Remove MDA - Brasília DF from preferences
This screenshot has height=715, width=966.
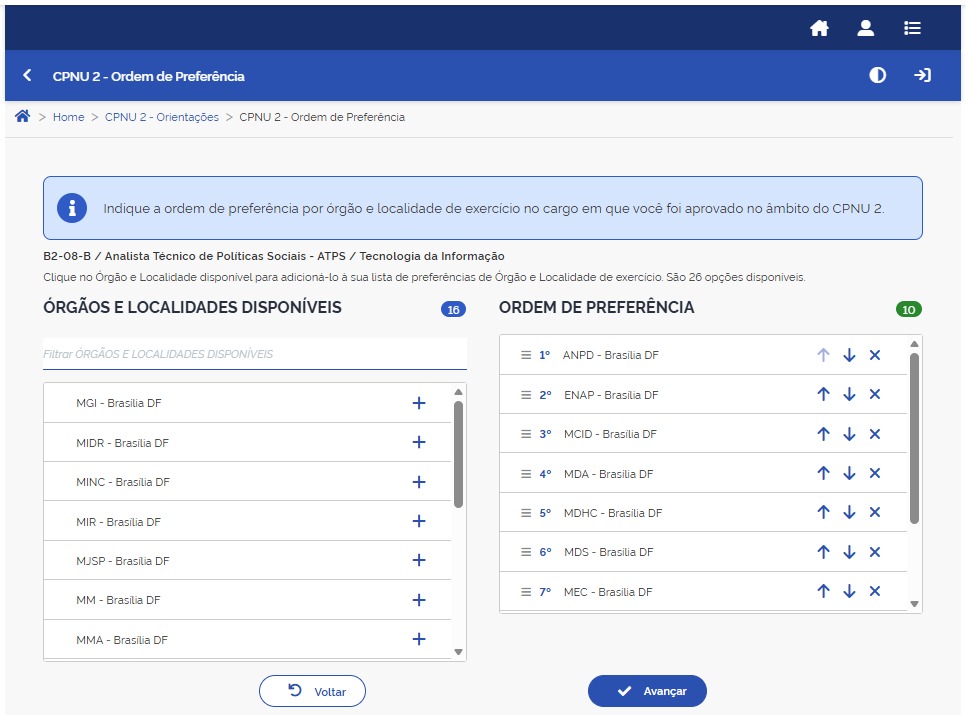click(875, 473)
